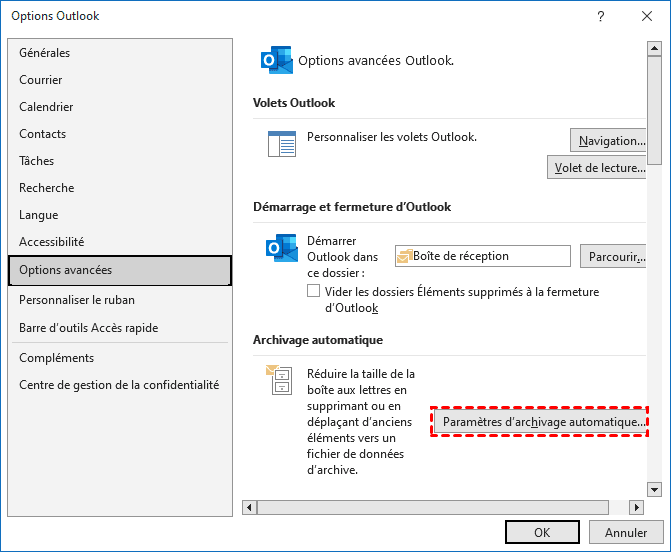Click the vertical scrollbar down arrow
This screenshot has height=552, width=671.
pyautogui.click(x=654, y=489)
